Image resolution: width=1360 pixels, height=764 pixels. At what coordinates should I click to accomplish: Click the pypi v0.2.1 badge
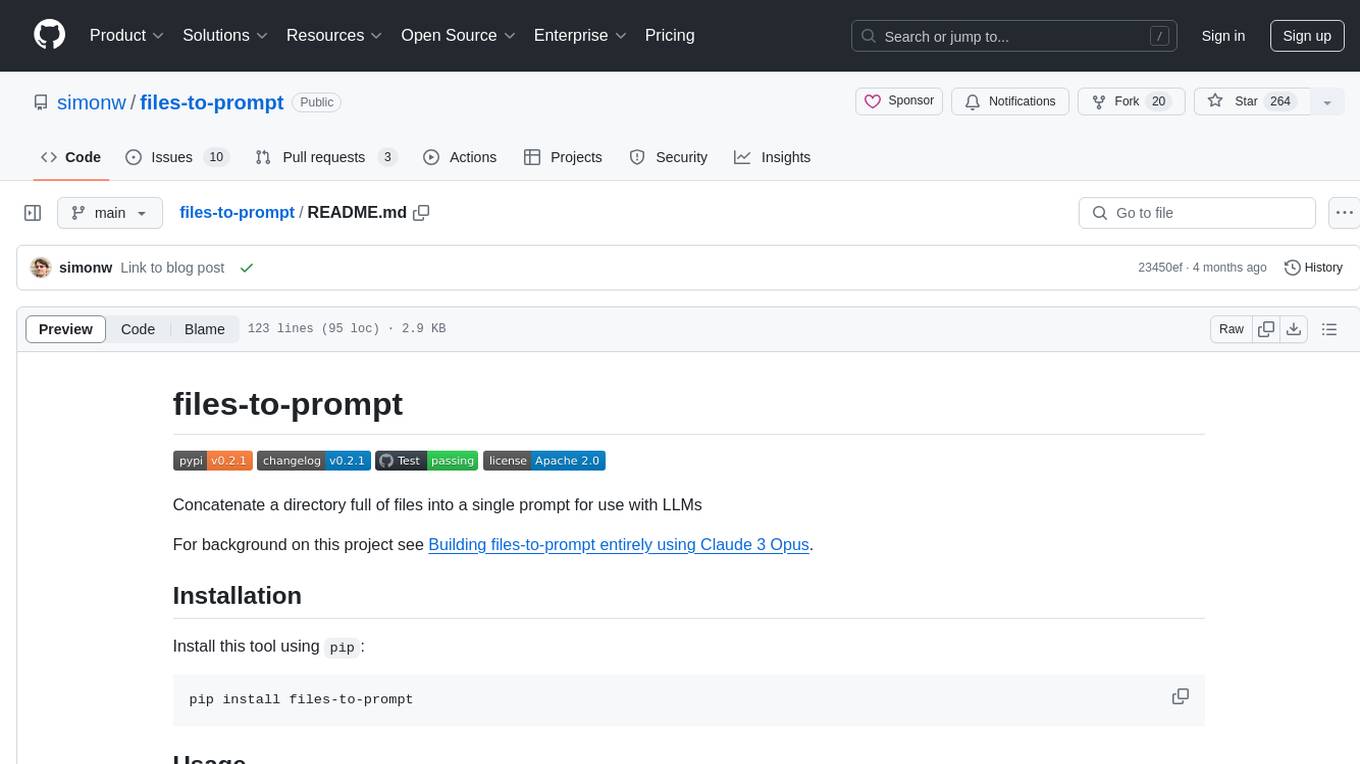(212, 460)
